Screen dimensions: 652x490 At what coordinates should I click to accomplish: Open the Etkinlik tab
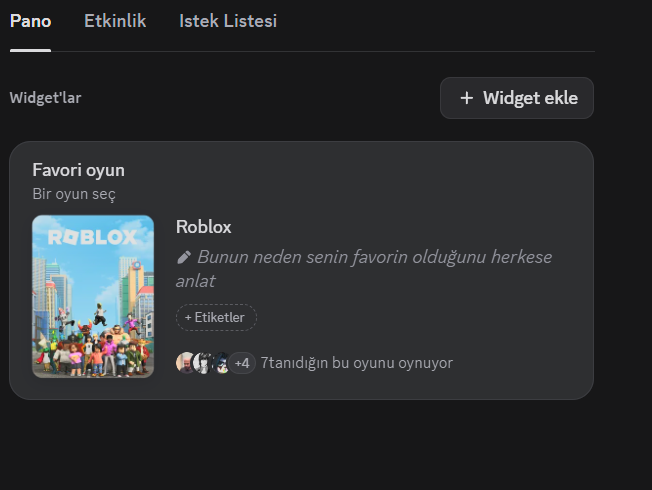click(x=115, y=21)
